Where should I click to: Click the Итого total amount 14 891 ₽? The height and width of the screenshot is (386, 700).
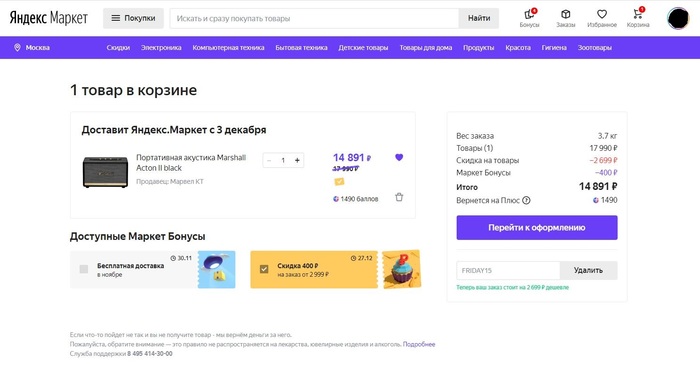click(x=598, y=187)
